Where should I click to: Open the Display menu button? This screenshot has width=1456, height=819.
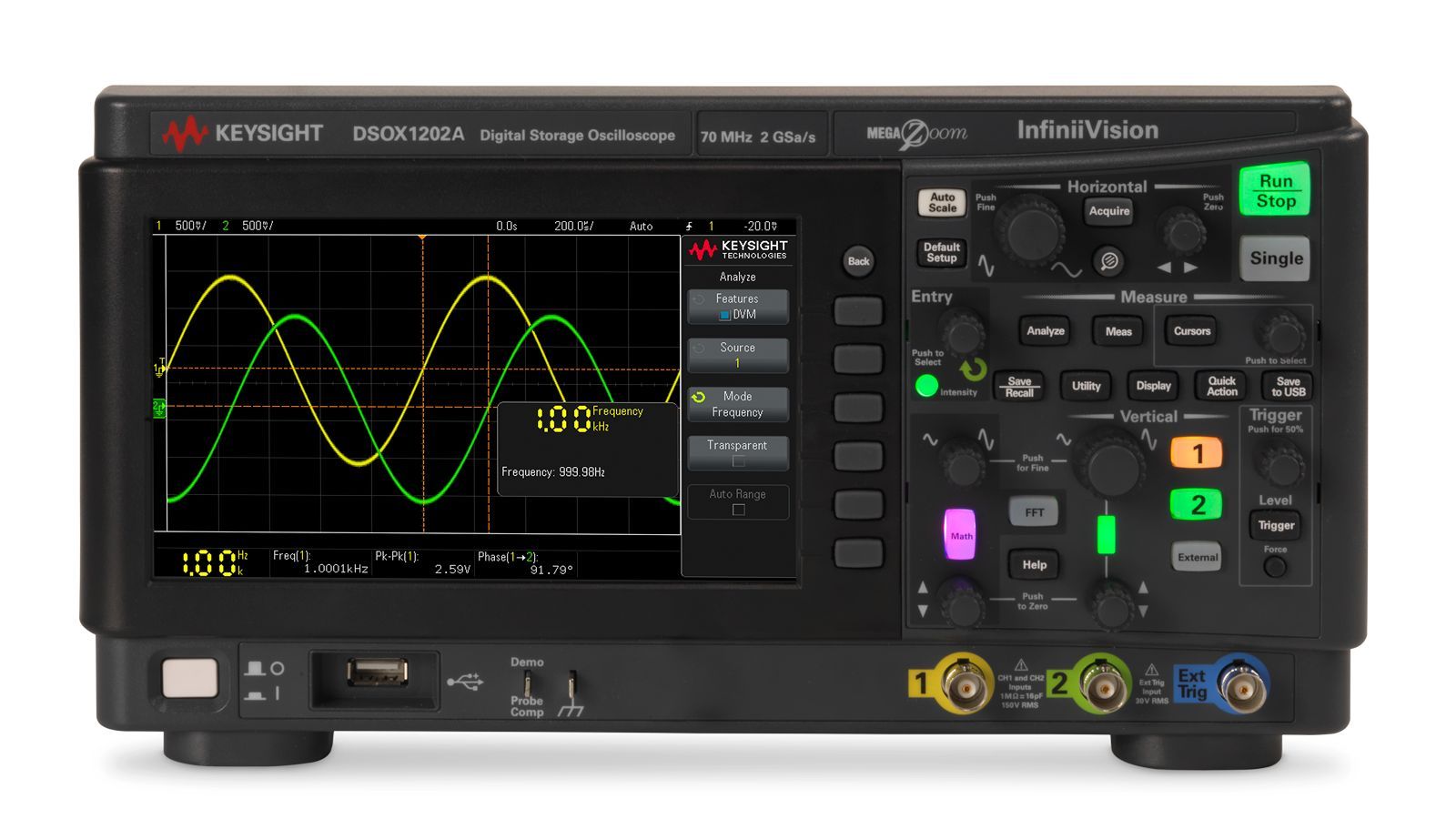click(1153, 386)
